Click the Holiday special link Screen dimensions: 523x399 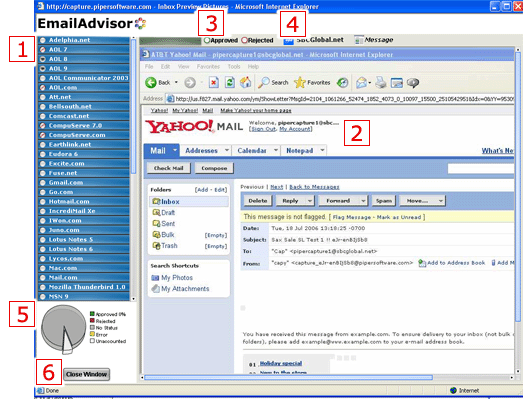coord(281,363)
